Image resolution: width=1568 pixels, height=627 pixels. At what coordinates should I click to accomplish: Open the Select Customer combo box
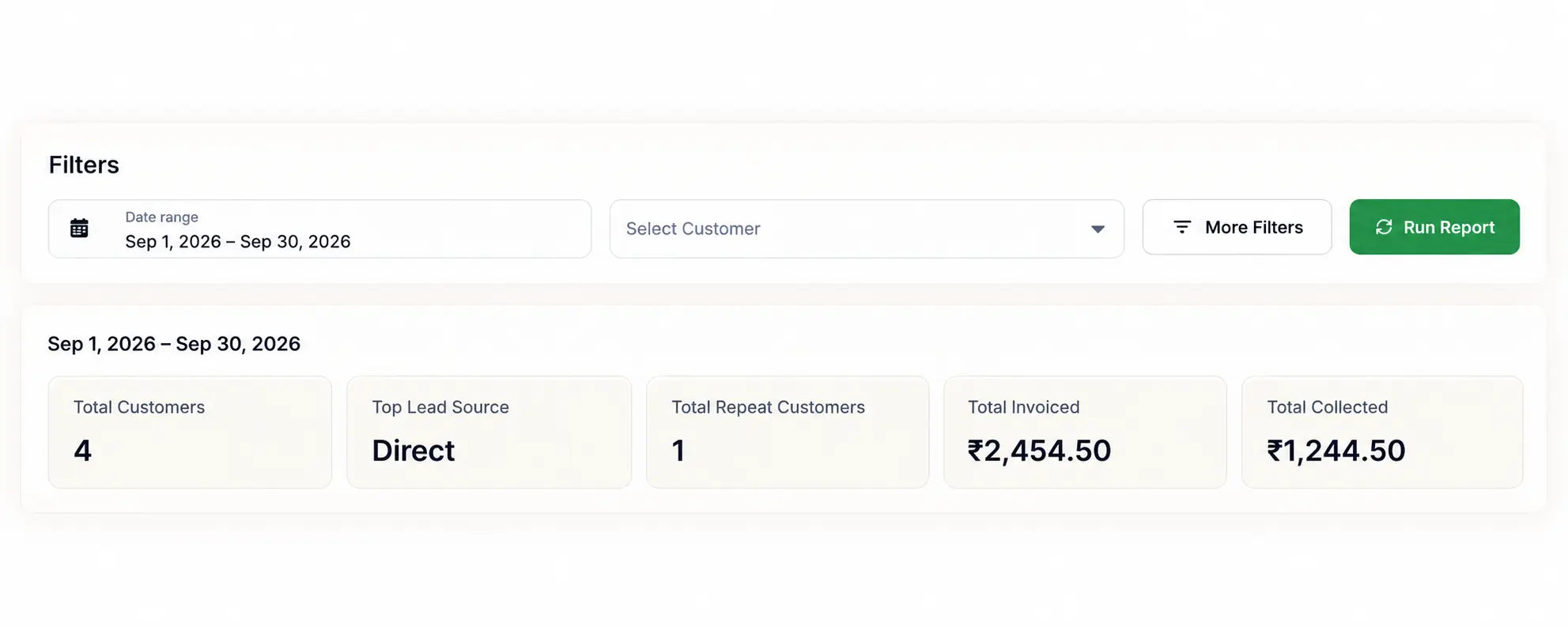(x=867, y=229)
